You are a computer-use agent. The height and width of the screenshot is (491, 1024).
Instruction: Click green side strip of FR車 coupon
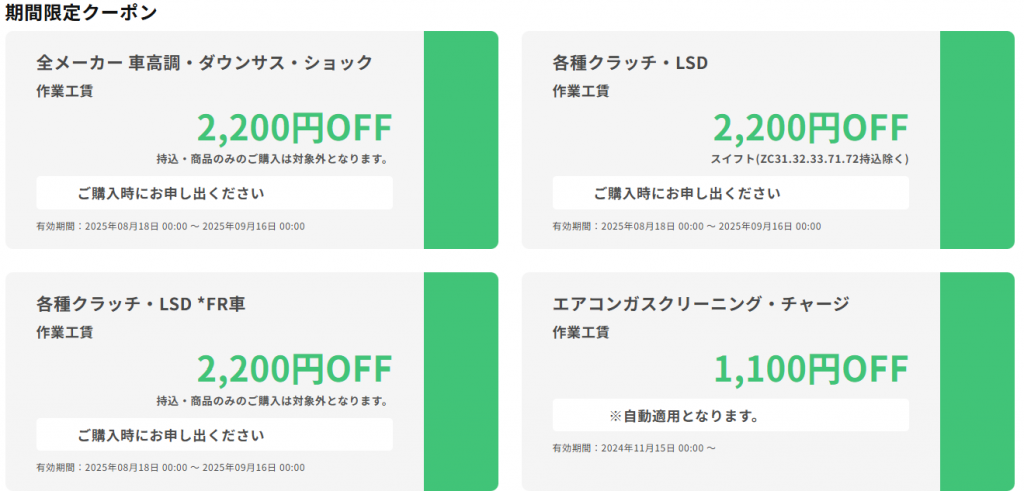pyautogui.click(x=461, y=381)
